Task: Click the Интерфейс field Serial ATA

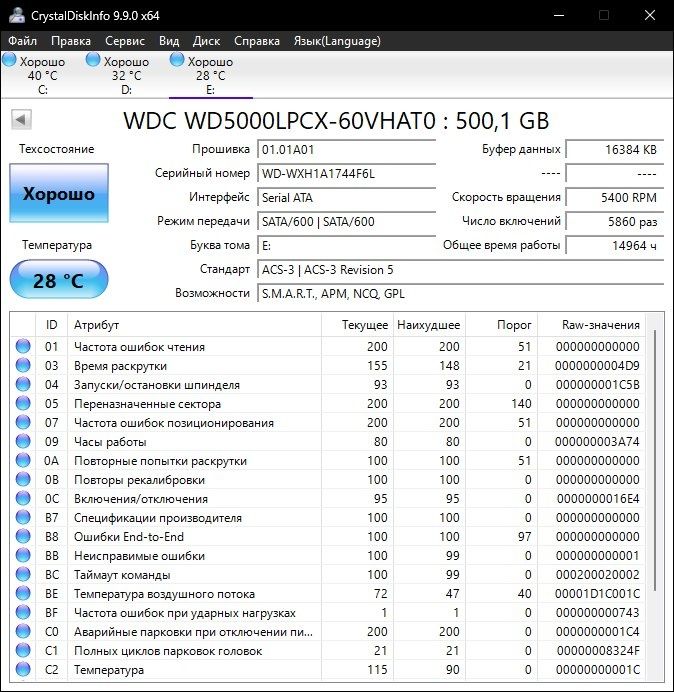Action: 346,197
